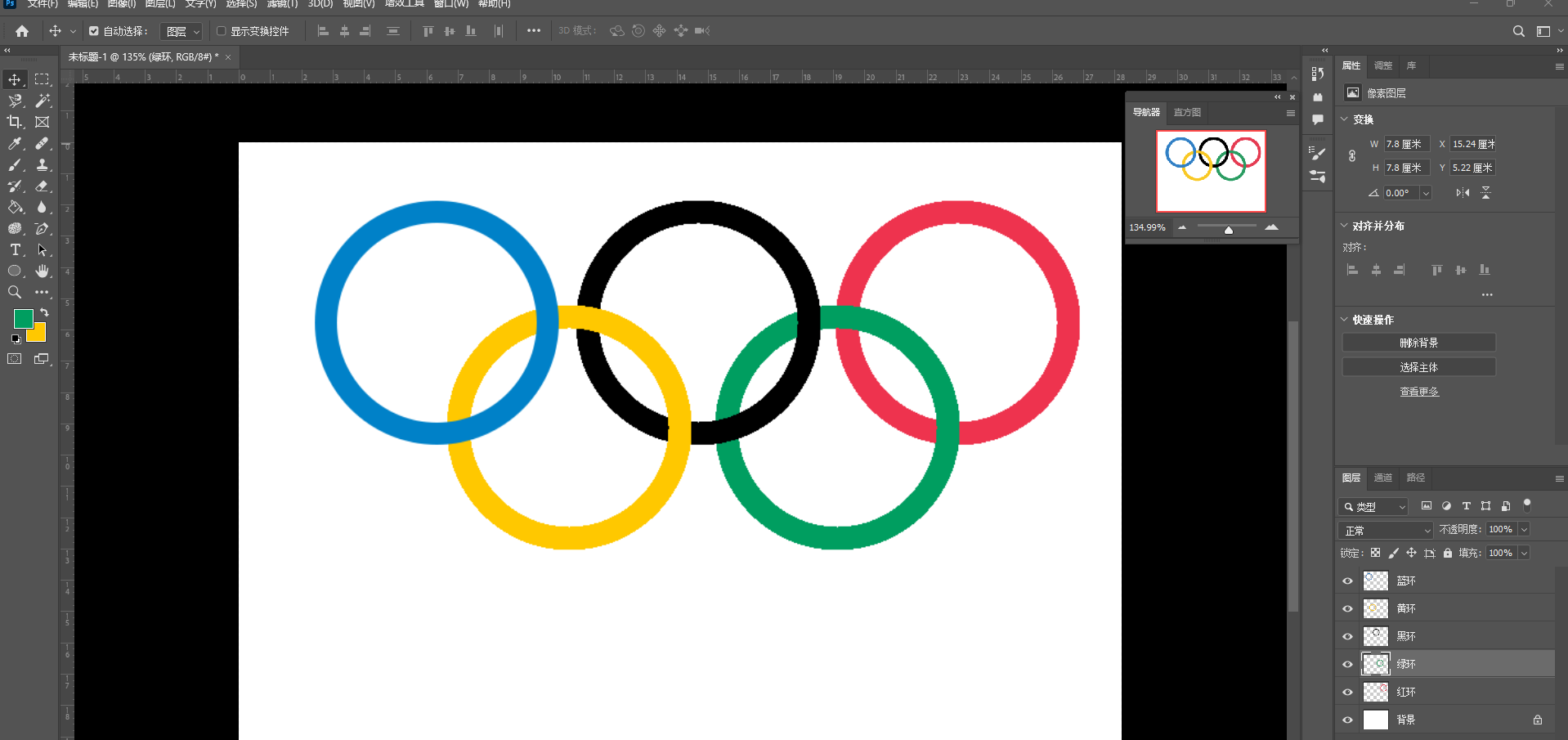Select the Eraser tool
This screenshot has width=1568, height=740.
point(43,186)
